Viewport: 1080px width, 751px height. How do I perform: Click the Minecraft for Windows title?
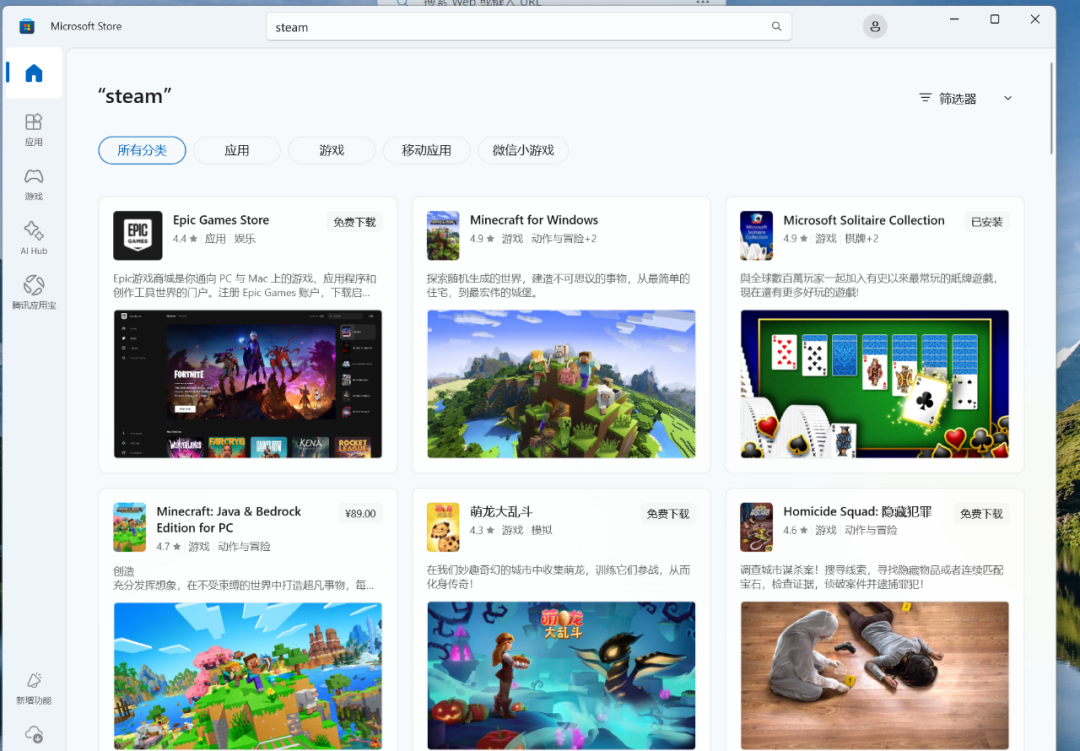coord(534,220)
